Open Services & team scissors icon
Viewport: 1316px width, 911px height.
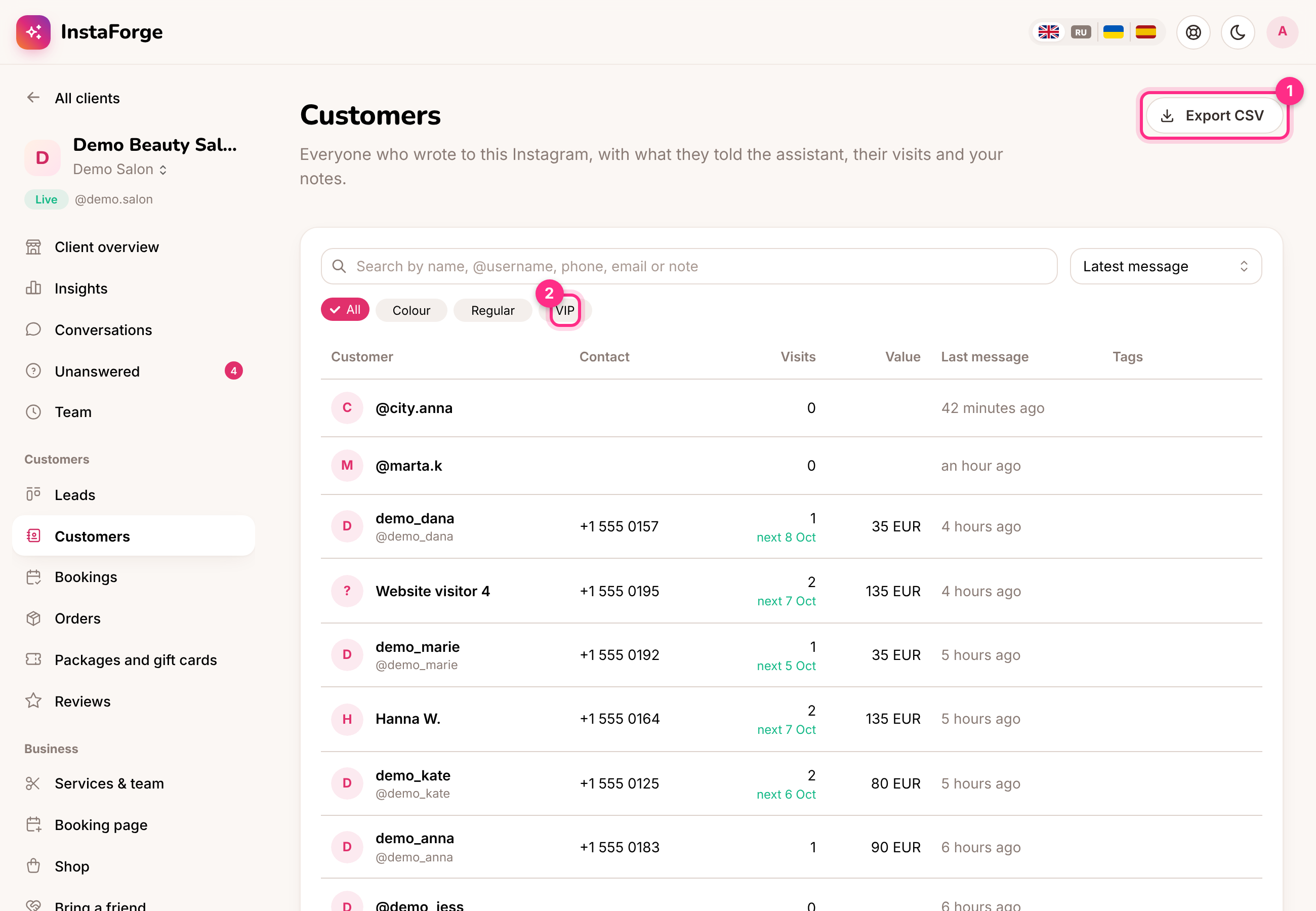(x=34, y=783)
